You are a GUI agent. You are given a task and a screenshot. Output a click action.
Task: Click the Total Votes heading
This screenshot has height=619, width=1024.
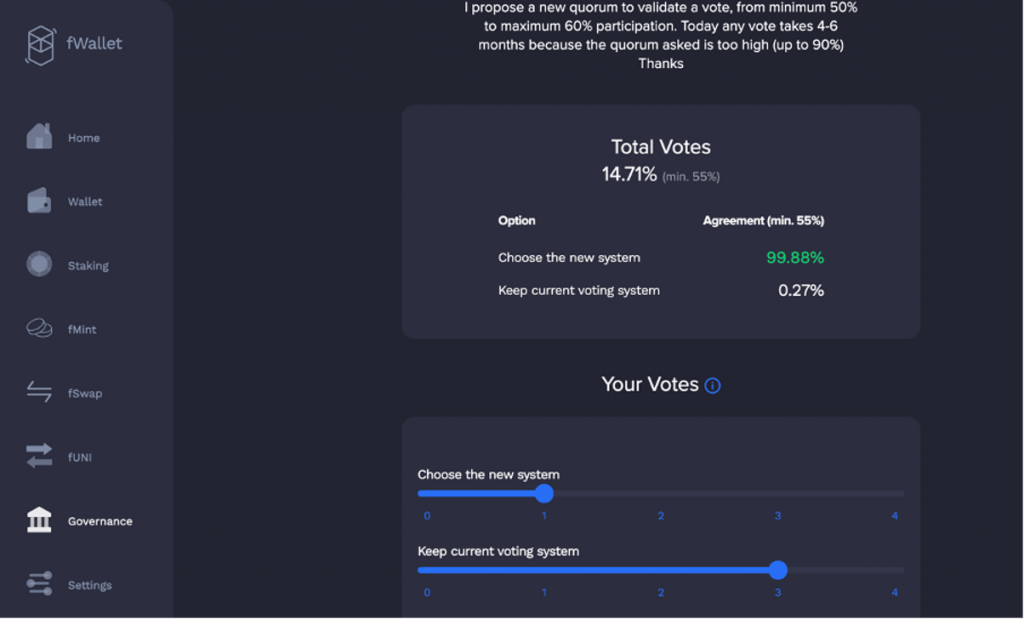(660, 147)
